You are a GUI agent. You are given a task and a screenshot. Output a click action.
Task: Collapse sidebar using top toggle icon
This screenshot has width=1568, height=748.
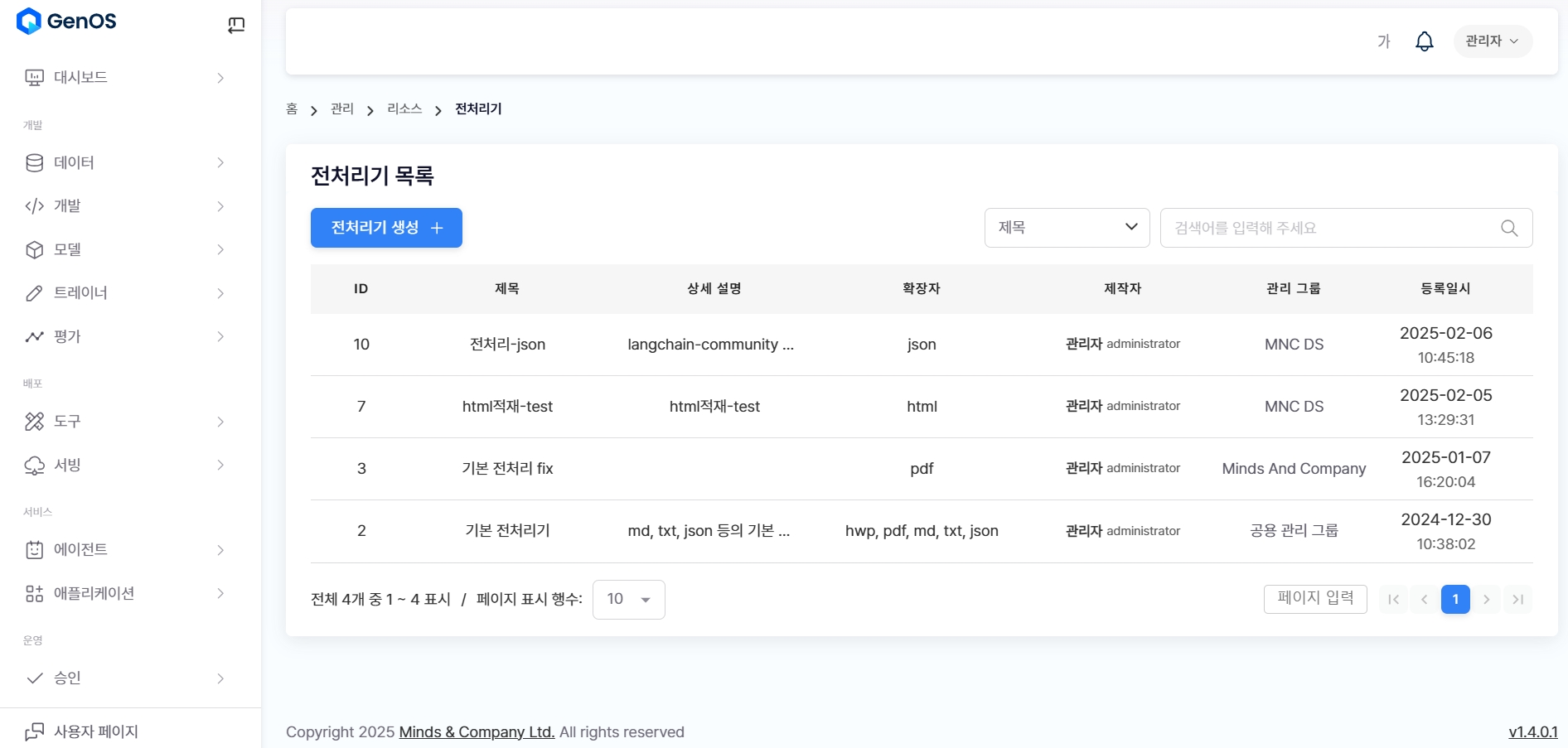click(236, 25)
